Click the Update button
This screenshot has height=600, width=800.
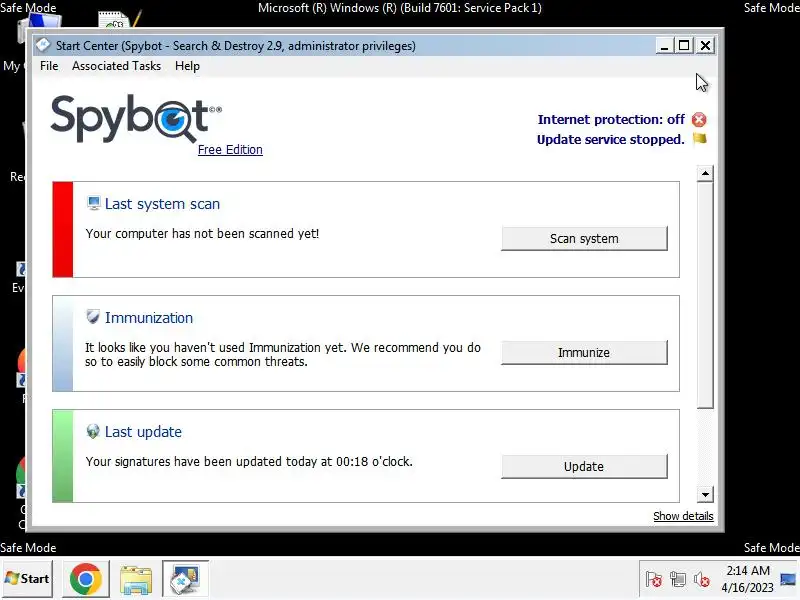click(x=584, y=466)
